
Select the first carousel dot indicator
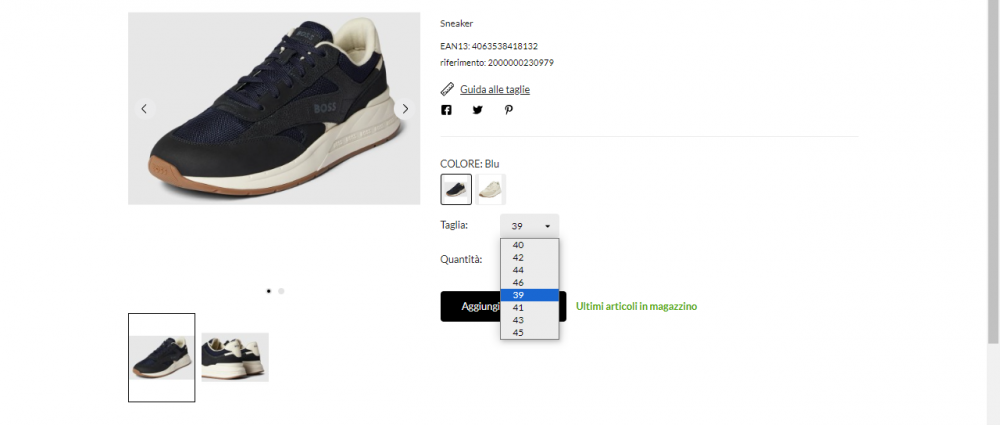[268, 291]
